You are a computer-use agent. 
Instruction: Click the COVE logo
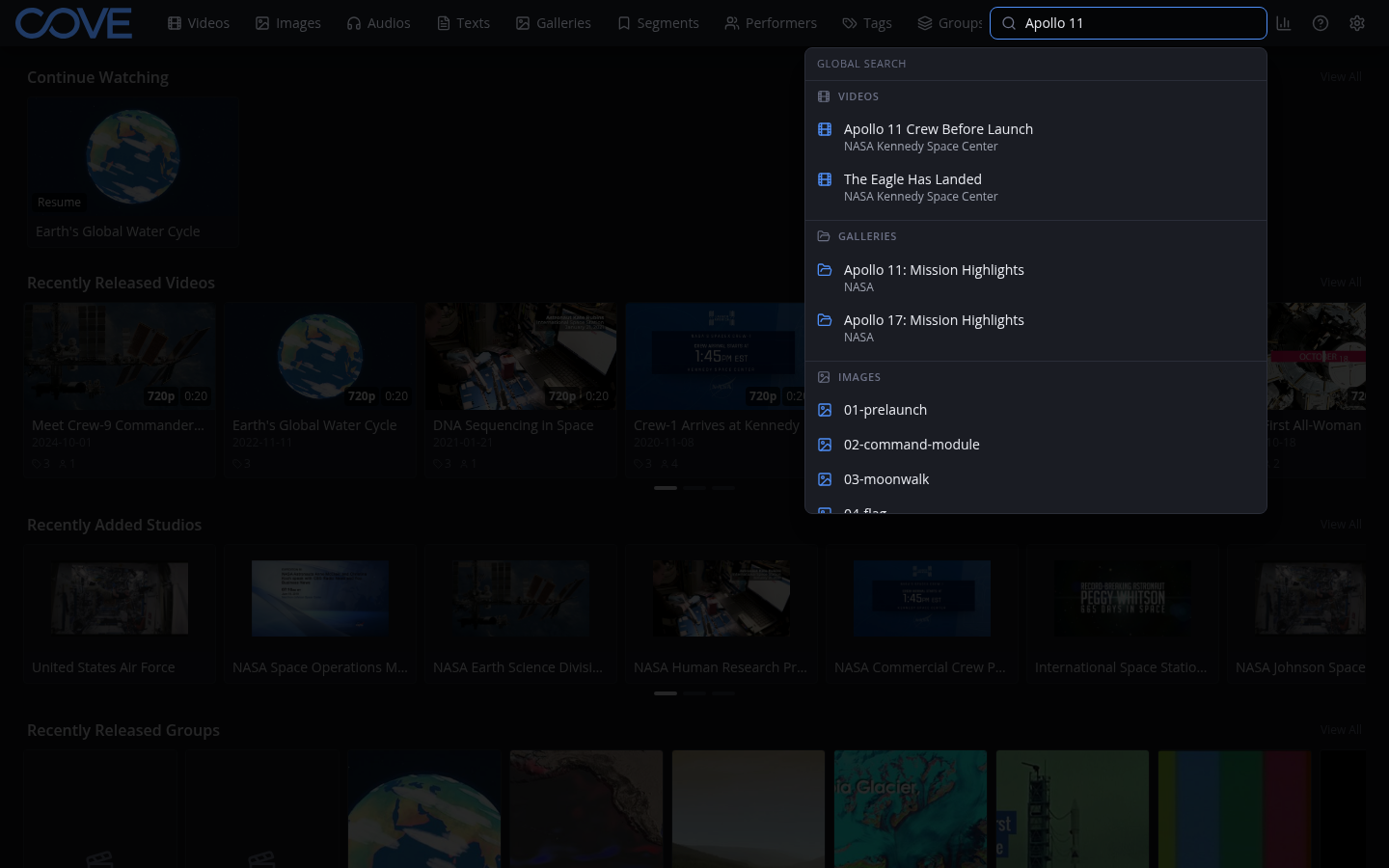pos(74,23)
